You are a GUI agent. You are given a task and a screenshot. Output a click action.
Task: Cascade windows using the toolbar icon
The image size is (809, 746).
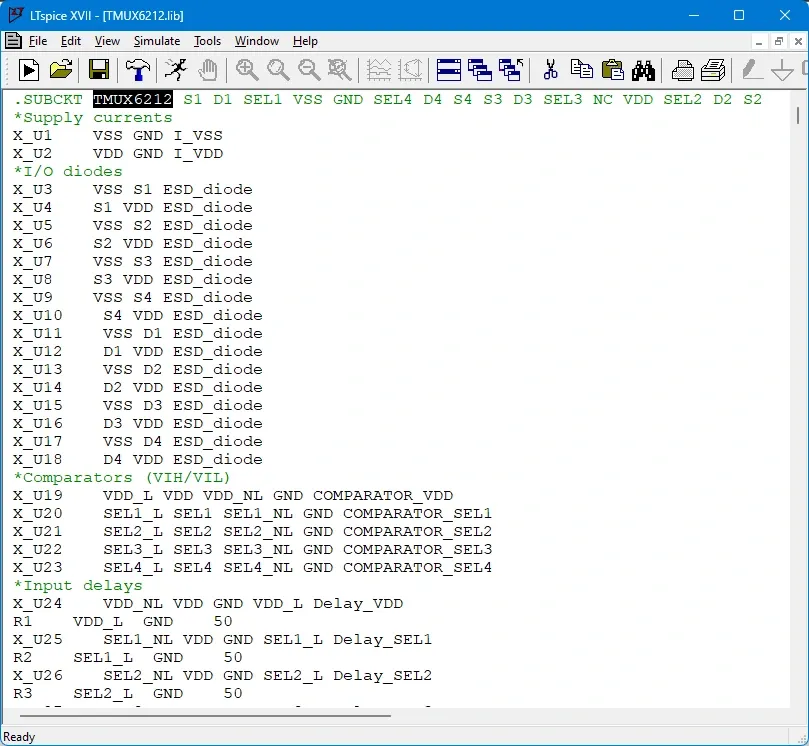[x=479, y=70]
